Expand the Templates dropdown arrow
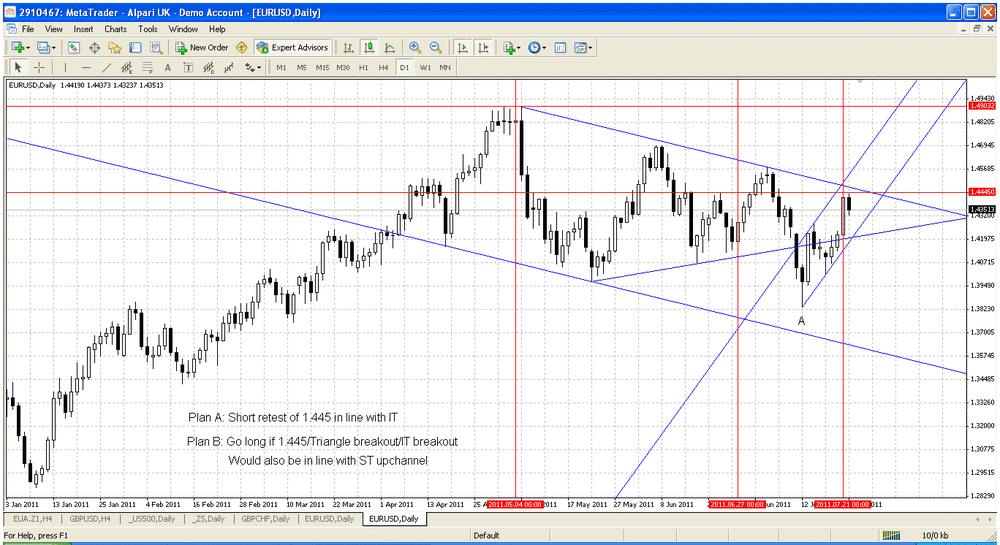 591,48
